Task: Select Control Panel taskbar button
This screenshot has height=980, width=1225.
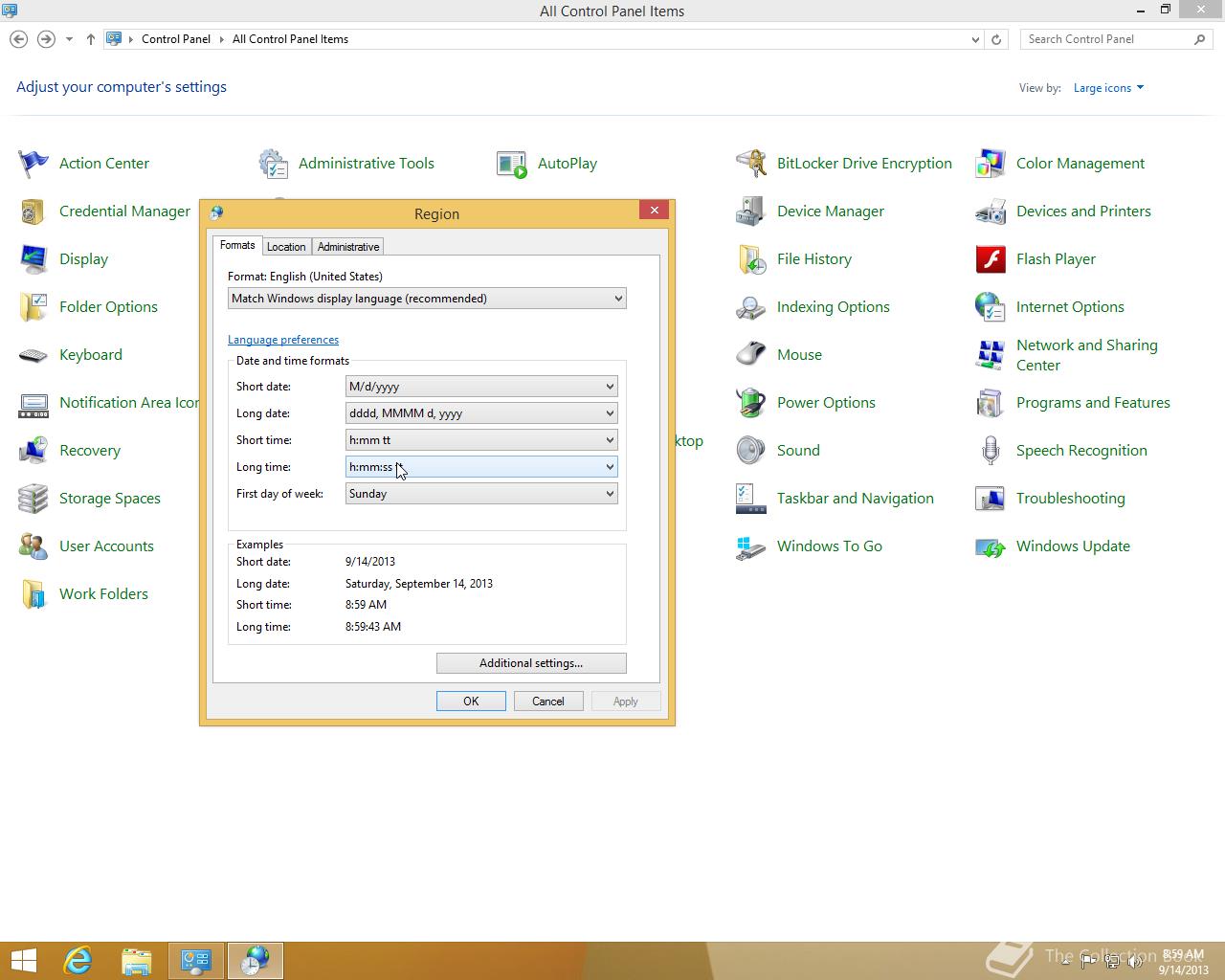Action: coord(196,961)
